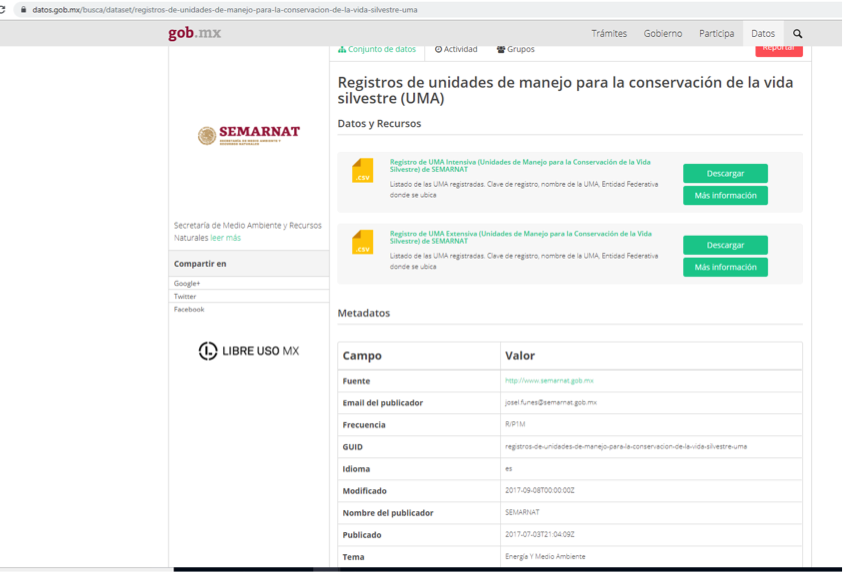The width and height of the screenshot is (843, 572).
Task: Open Más información for UMA Extensiva
Action: click(x=725, y=267)
